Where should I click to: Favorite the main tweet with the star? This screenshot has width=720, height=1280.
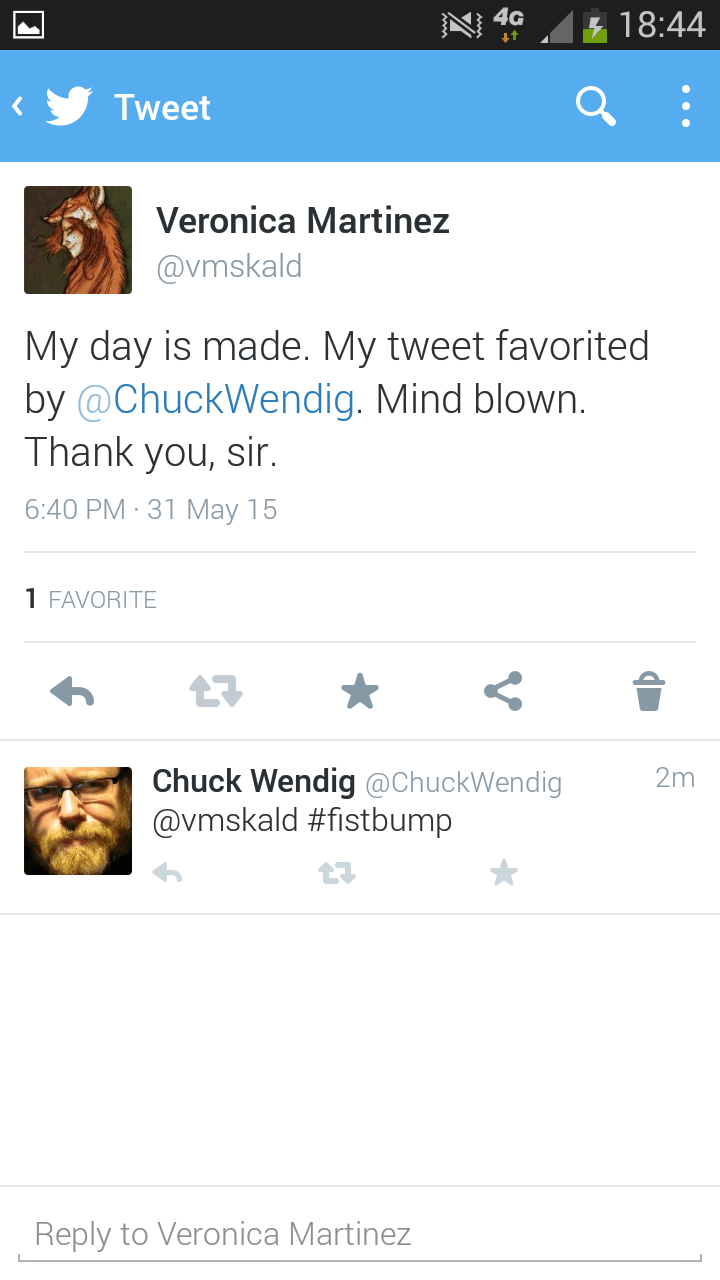point(360,691)
